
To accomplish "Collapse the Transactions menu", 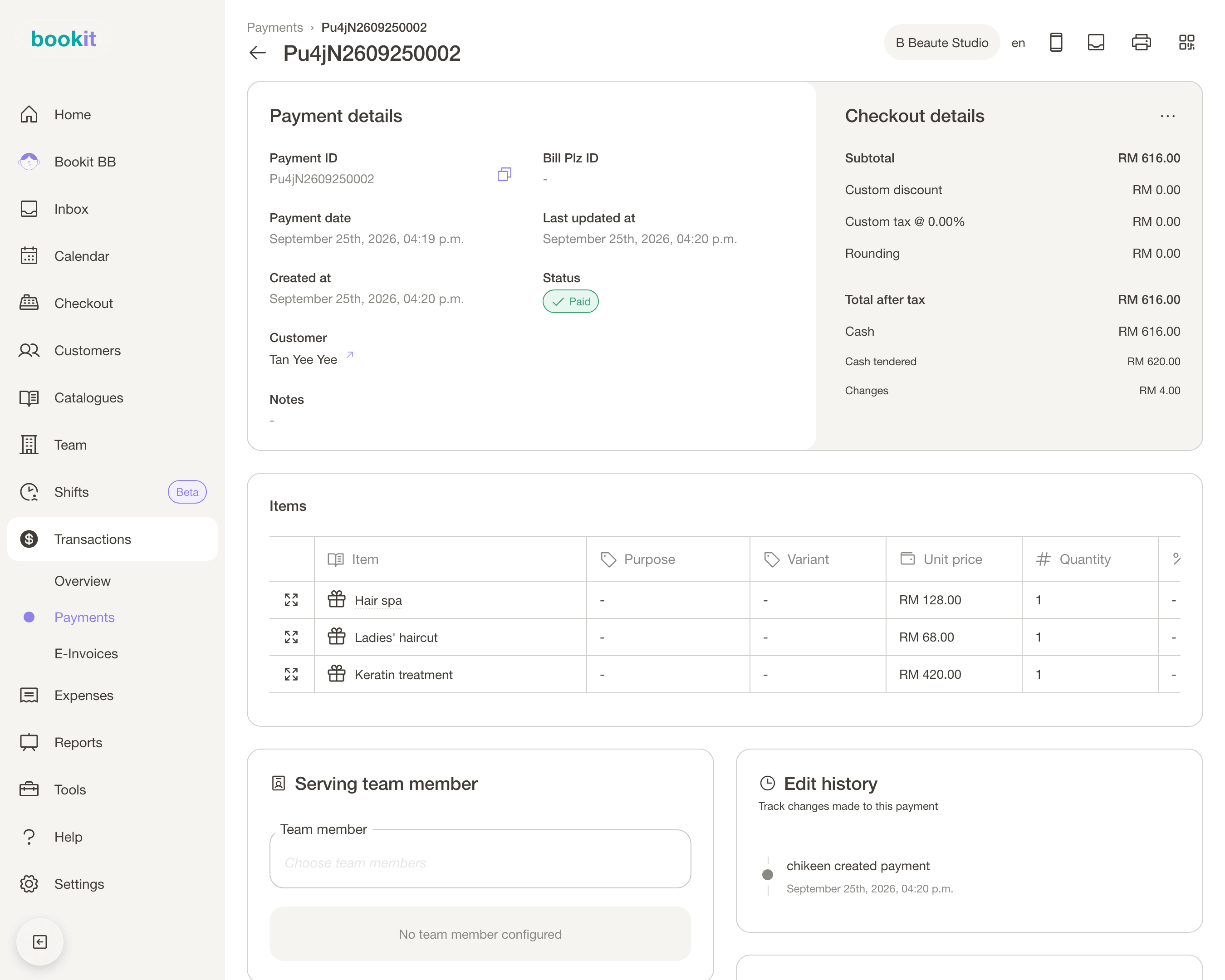I will pos(113,539).
